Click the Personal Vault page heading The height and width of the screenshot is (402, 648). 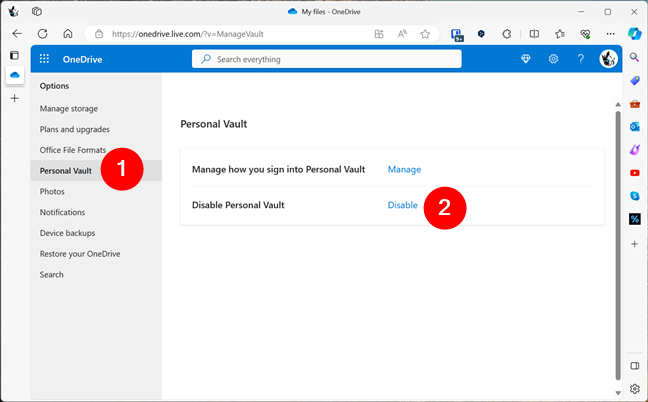point(214,124)
